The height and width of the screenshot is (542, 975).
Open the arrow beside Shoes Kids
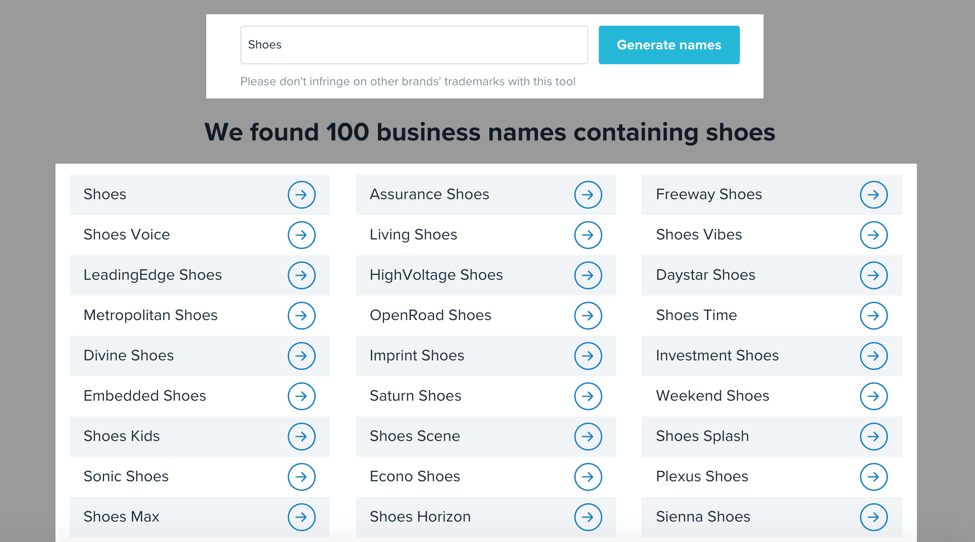pyautogui.click(x=302, y=436)
